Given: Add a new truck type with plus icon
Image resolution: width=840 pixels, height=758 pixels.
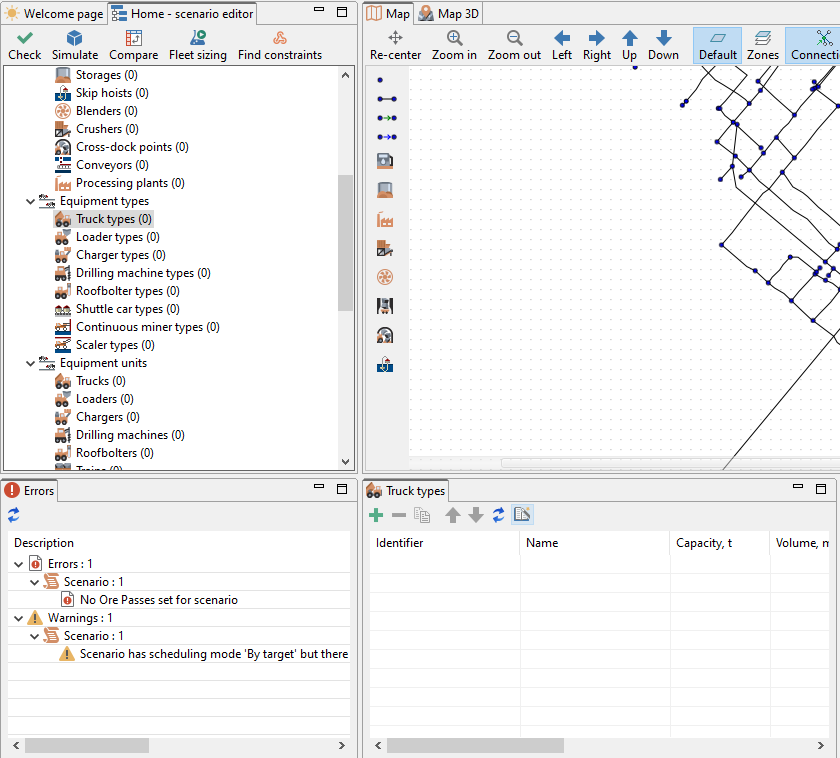Looking at the screenshot, I should click(376, 515).
